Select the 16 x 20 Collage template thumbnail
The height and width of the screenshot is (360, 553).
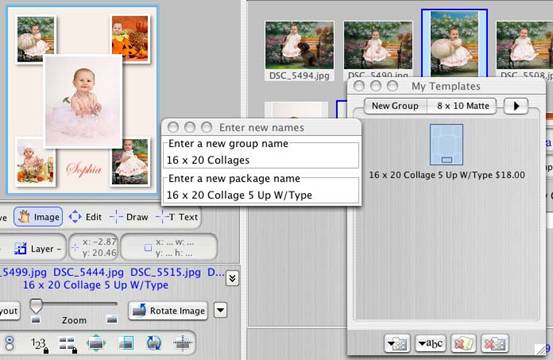(446, 145)
